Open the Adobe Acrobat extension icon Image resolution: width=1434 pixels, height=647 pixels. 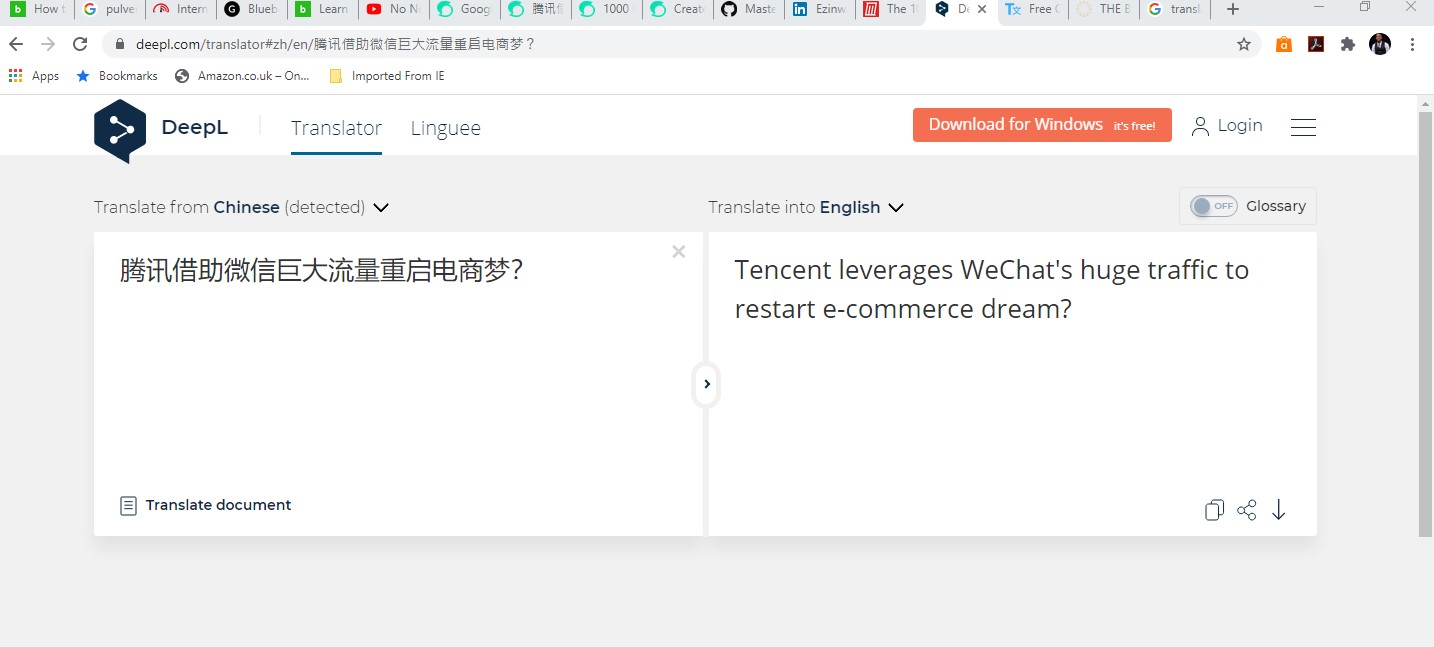click(1316, 44)
